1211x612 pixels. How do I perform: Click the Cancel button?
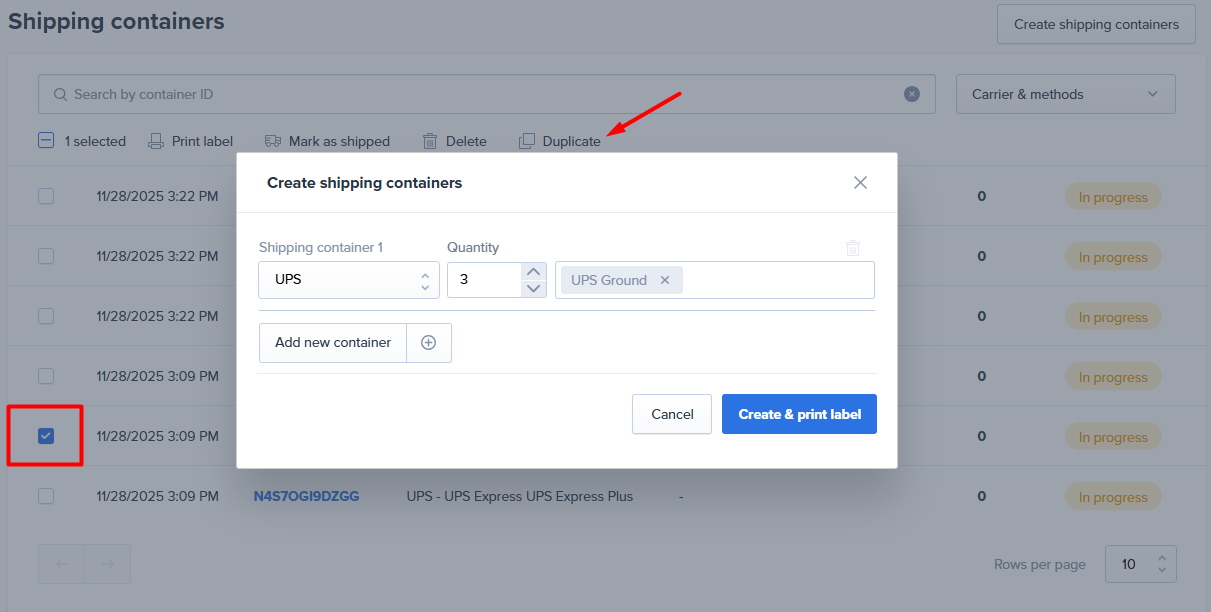click(x=672, y=414)
